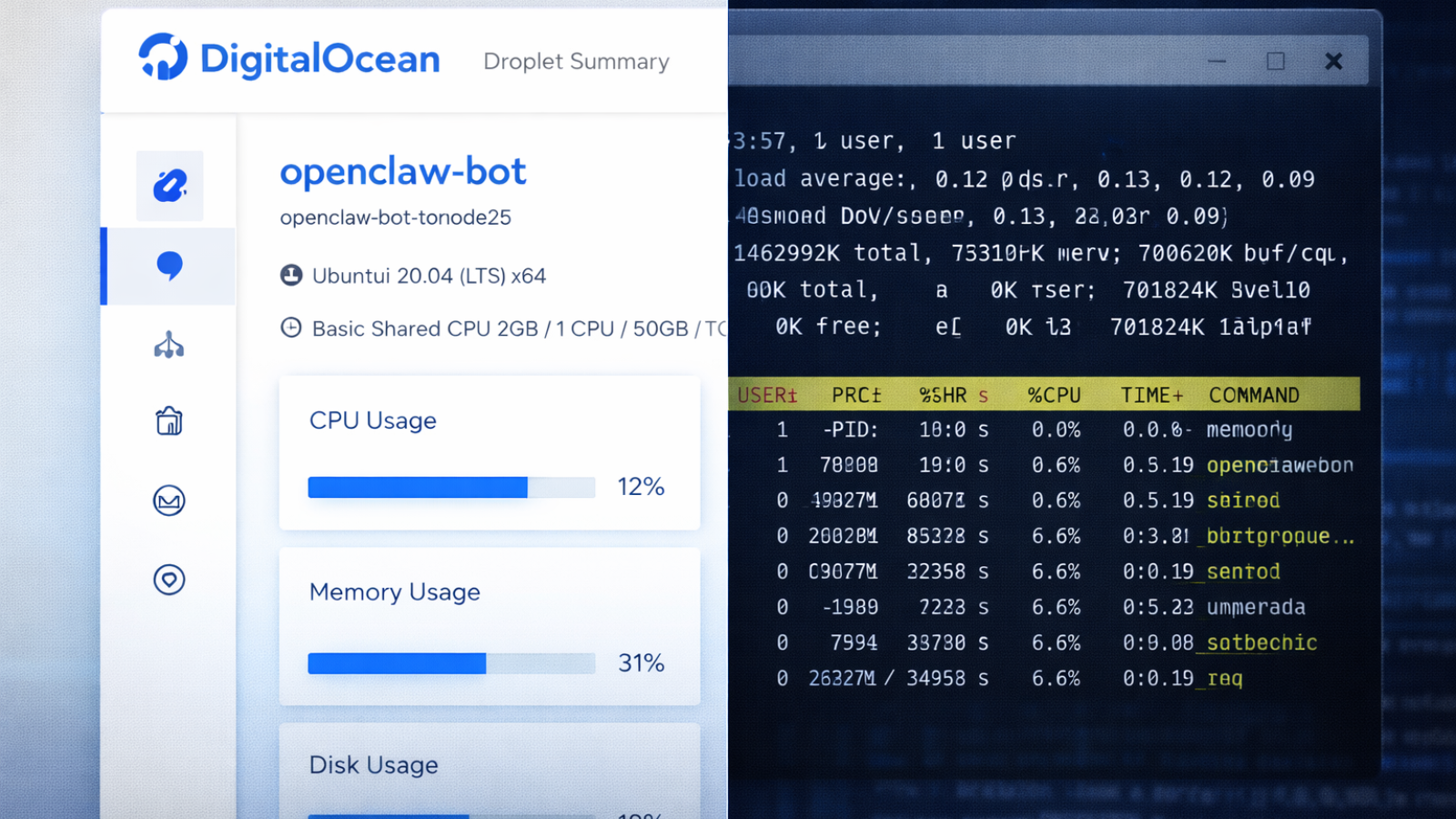
Task: Select the chat bubble sidebar icon
Action: pos(170,266)
